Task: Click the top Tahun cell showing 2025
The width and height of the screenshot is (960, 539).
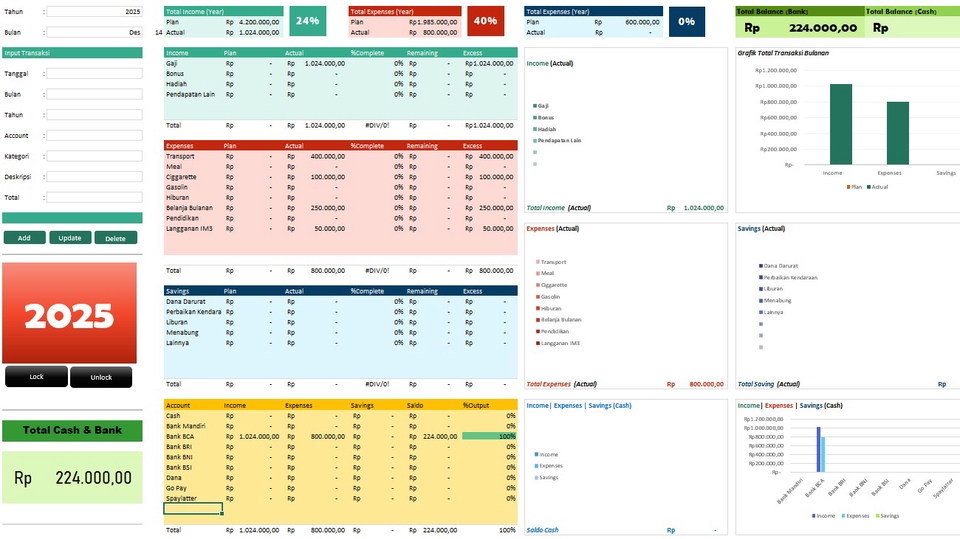Action: 94,11
